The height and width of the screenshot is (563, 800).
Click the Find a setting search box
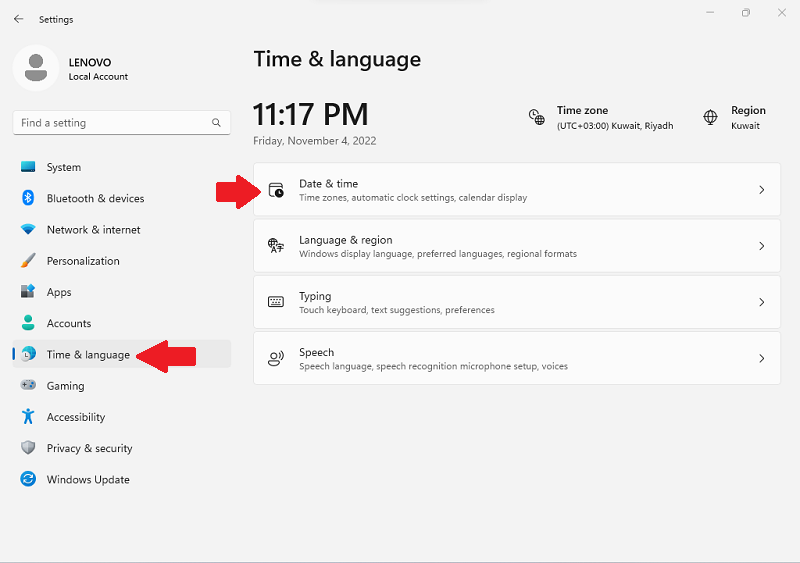110,123
